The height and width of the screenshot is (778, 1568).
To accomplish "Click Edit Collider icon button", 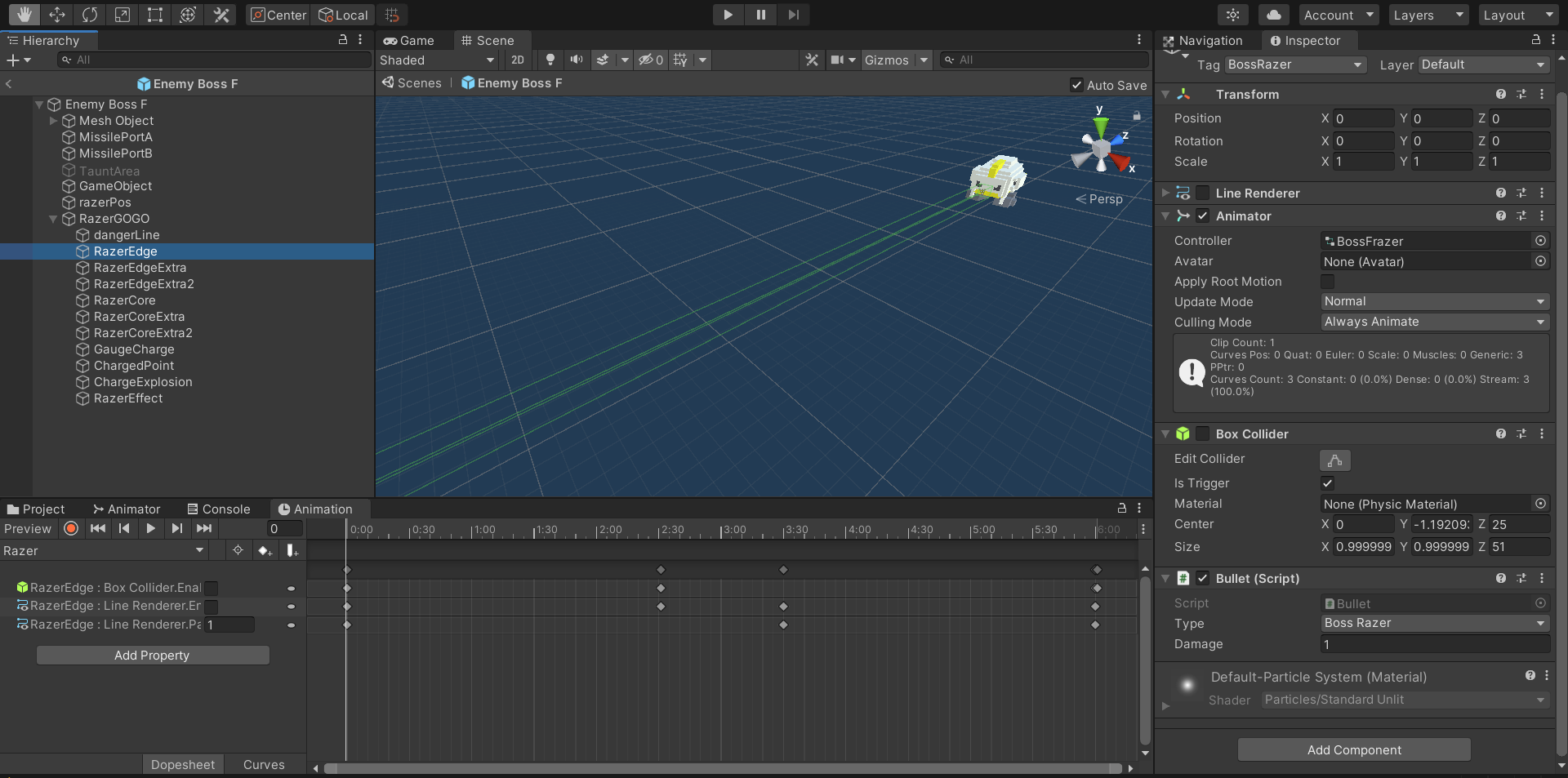I will (1334, 460).
